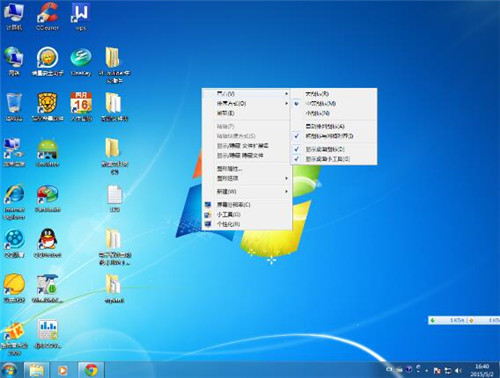Launch the QQ penguin shortcut
The image size is (500, 378).
pyautogui.click(x=47, y=243)
